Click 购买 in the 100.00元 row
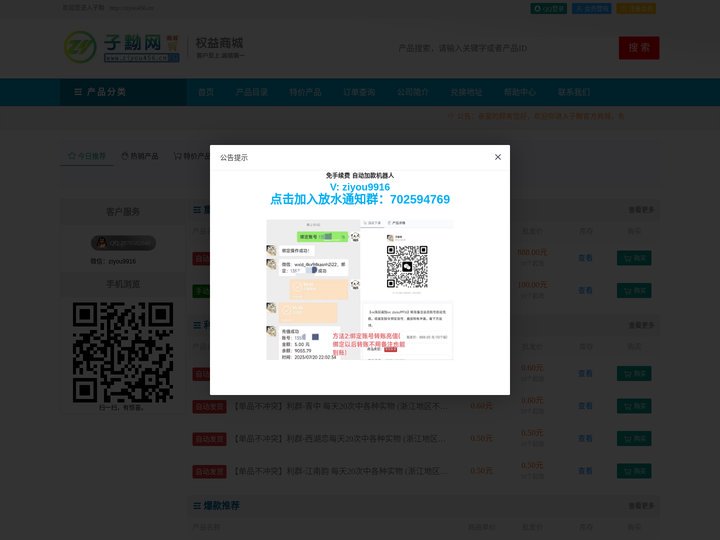720x540 pixels. click(x=634, y=290)
